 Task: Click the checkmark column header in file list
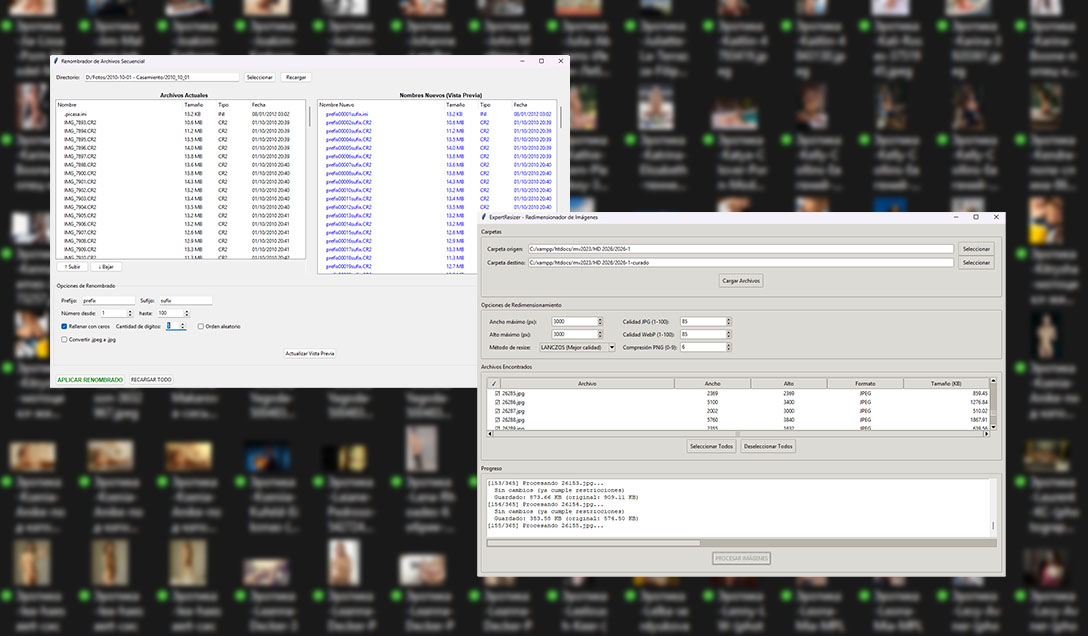pos(493,383)
